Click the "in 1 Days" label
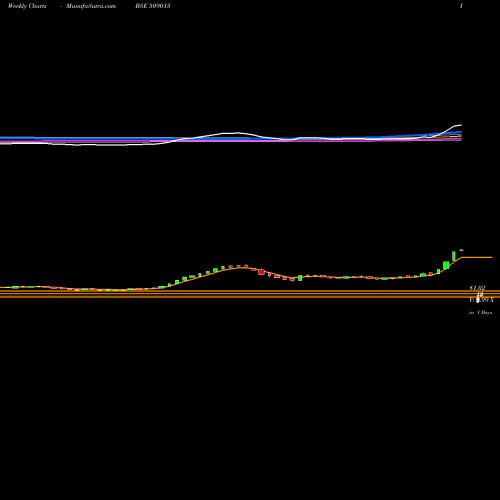The width and height of the screenshot is (500, 500). [481, 313]
